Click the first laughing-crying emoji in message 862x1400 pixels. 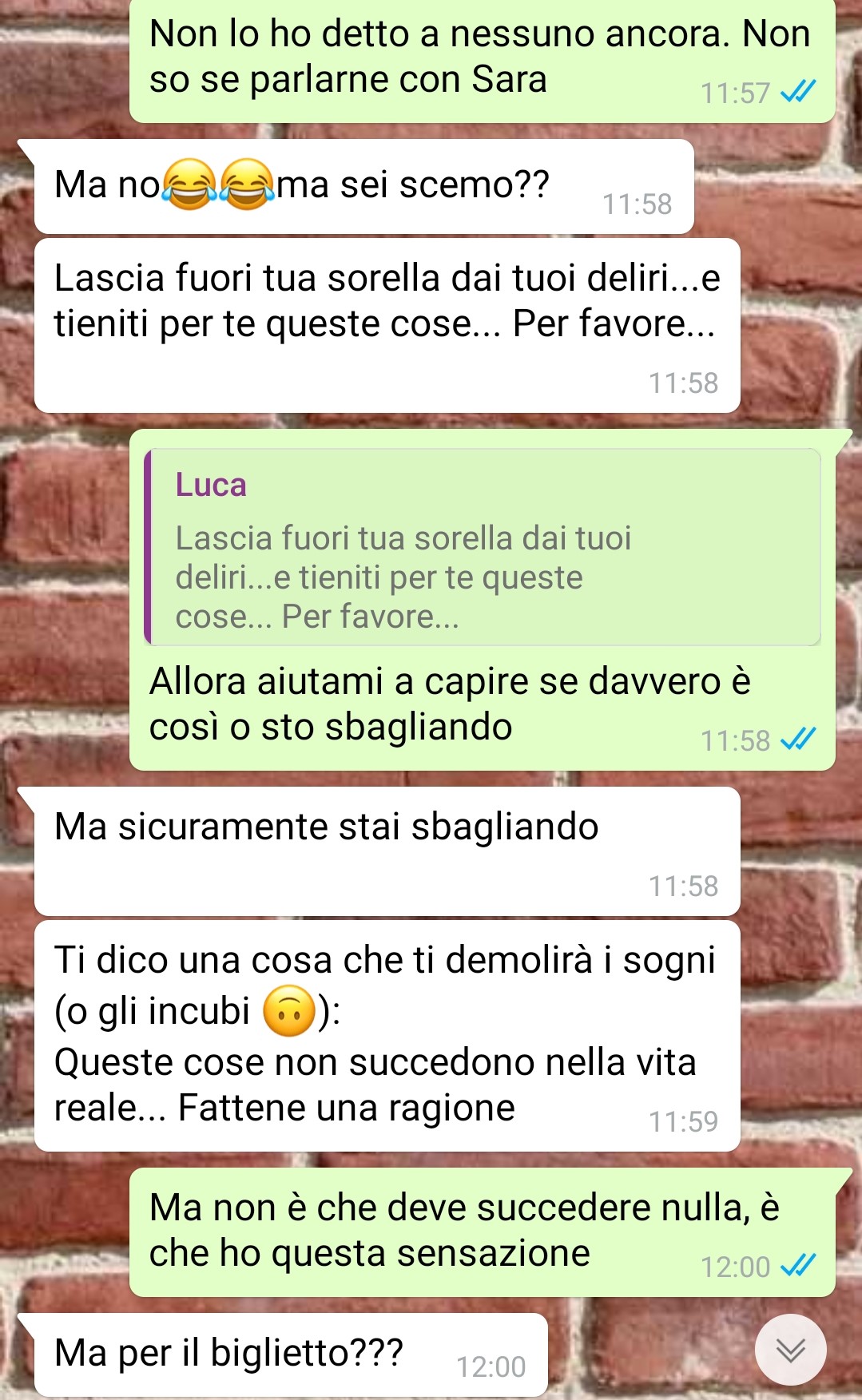[189, 184]
